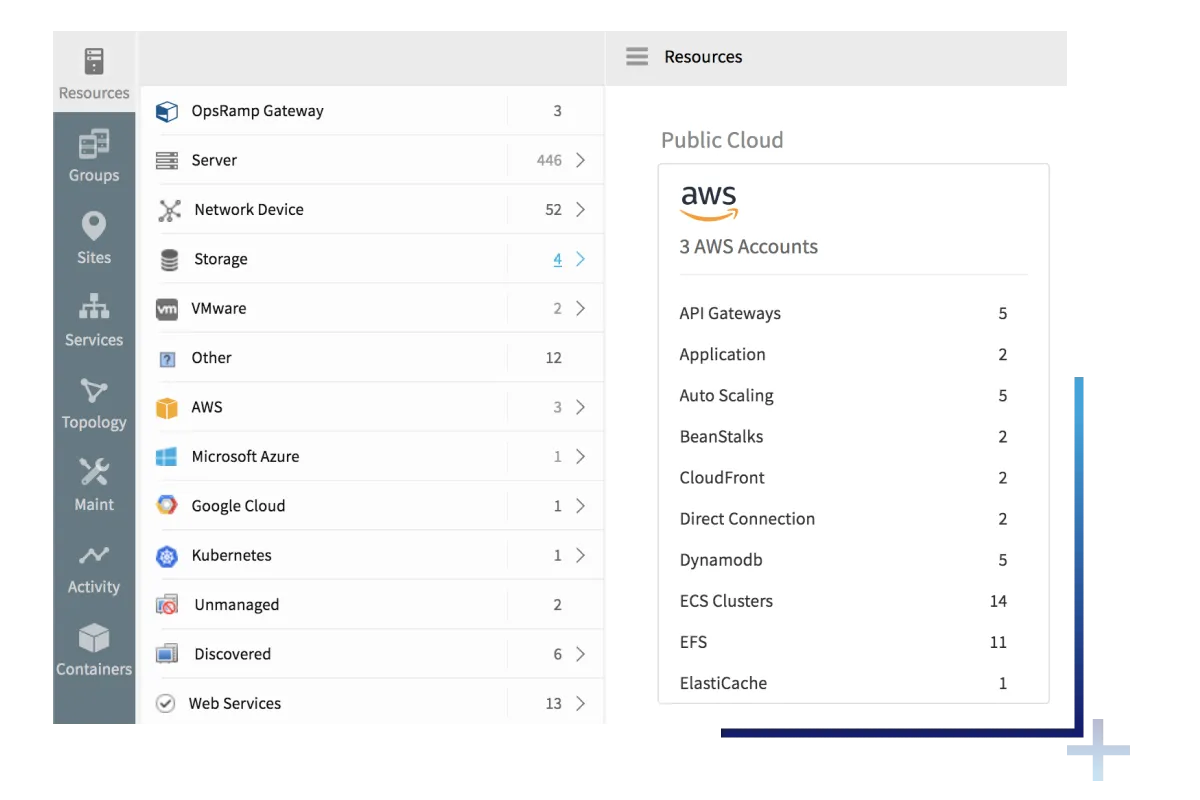Expand the VMware row chevron

click(x=581, y=309)
